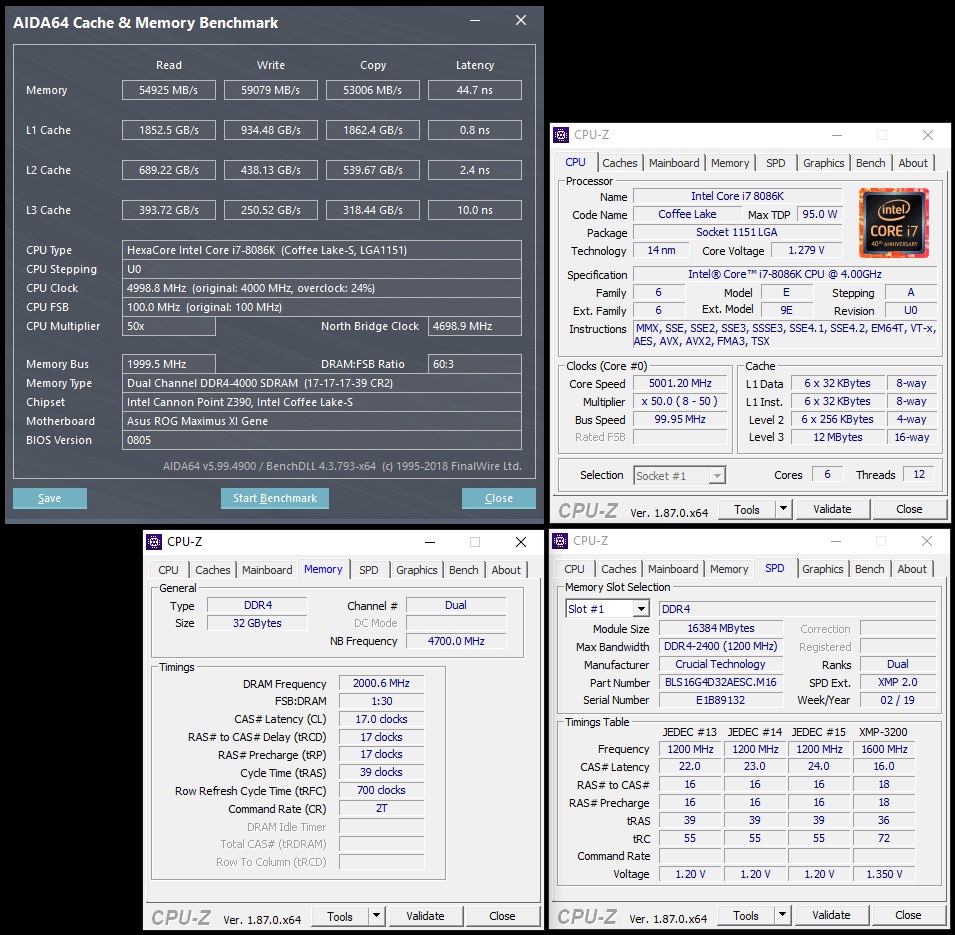Viewport: 955px width, 935px height.
Task: Open About tab in SPD CPU-Z window
Action: point(912,568)
